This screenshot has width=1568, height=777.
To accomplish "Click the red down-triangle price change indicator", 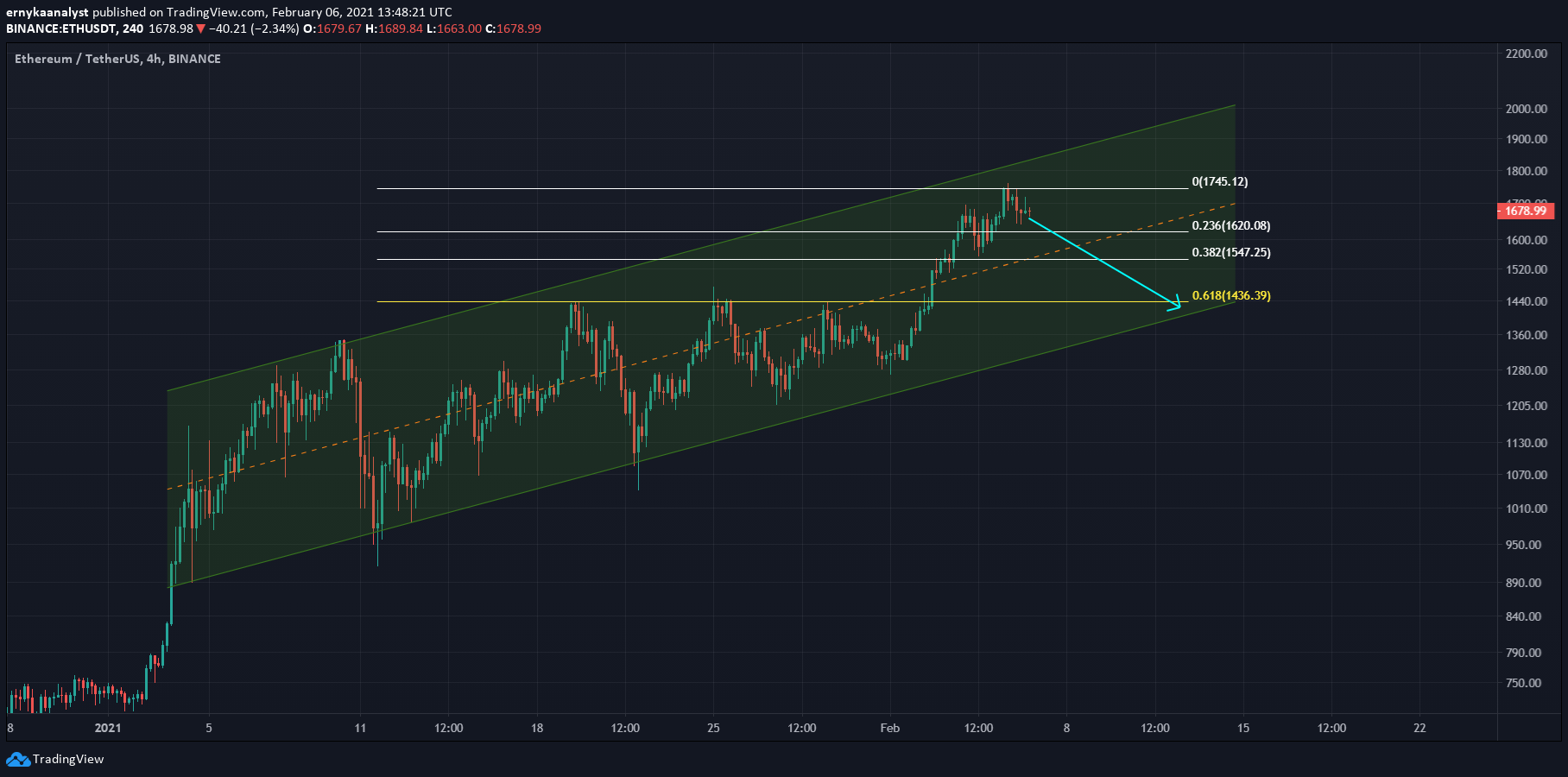I will click(200, 28).
